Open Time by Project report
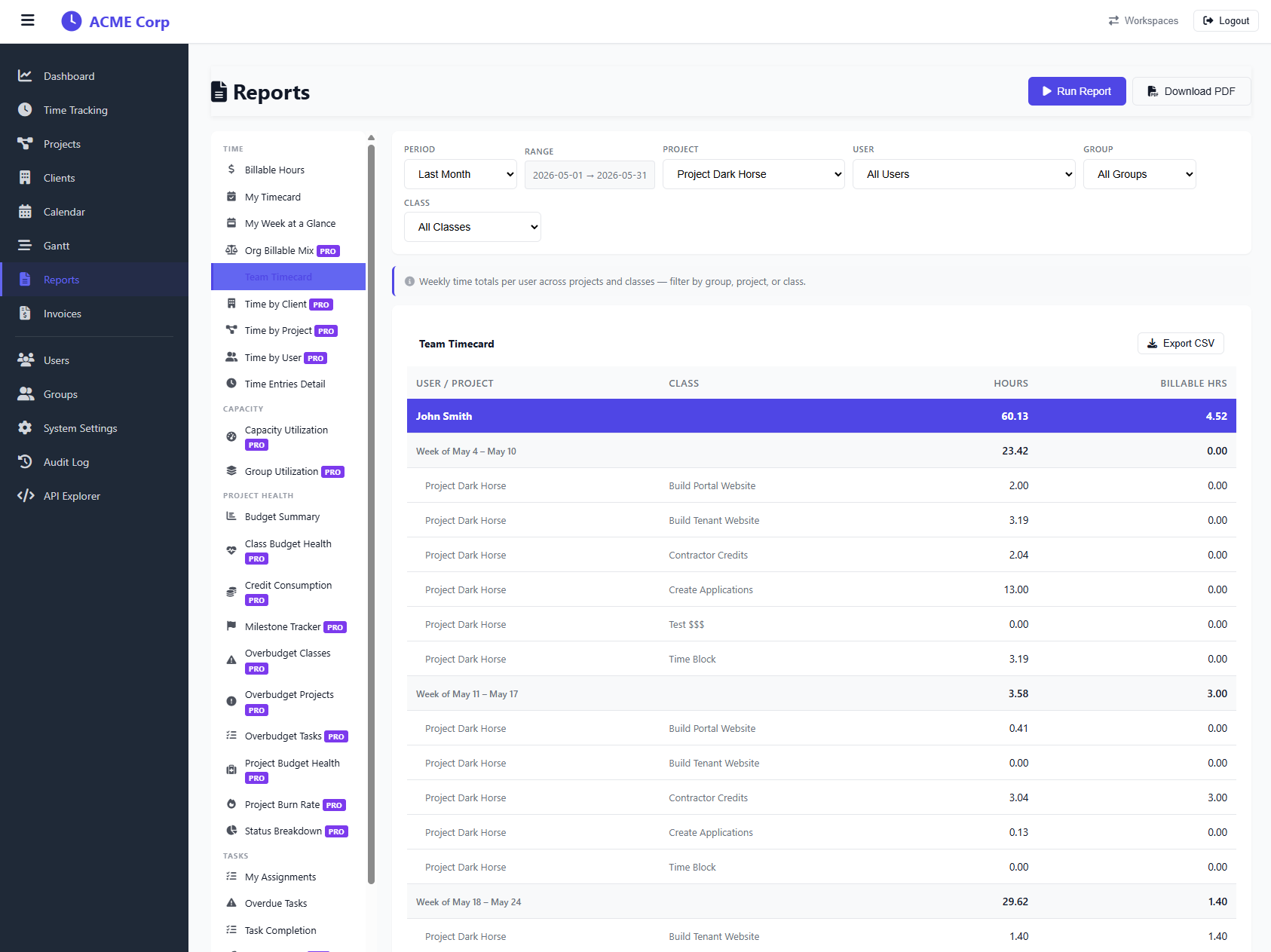Viewport: 1271px width, 952px height. click(x=288, y=330)
